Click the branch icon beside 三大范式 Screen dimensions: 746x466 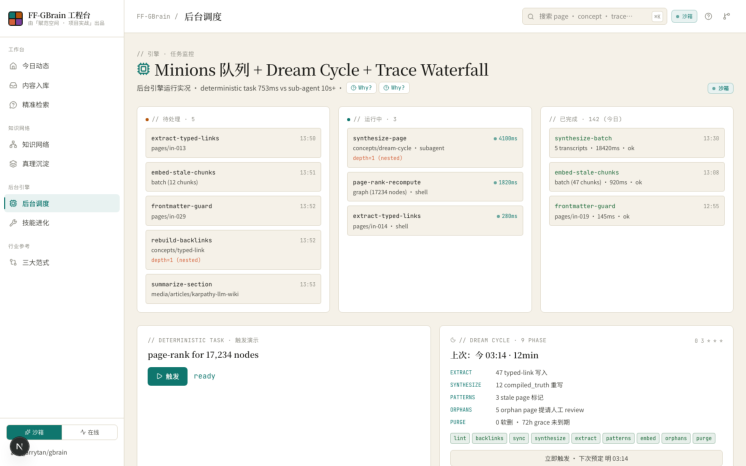click(x=13, y=262)
